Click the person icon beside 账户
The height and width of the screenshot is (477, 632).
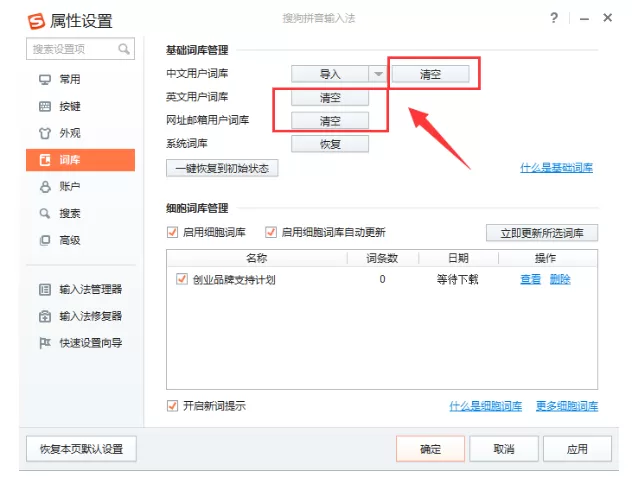pyautogui.click(x=45, y=187)
